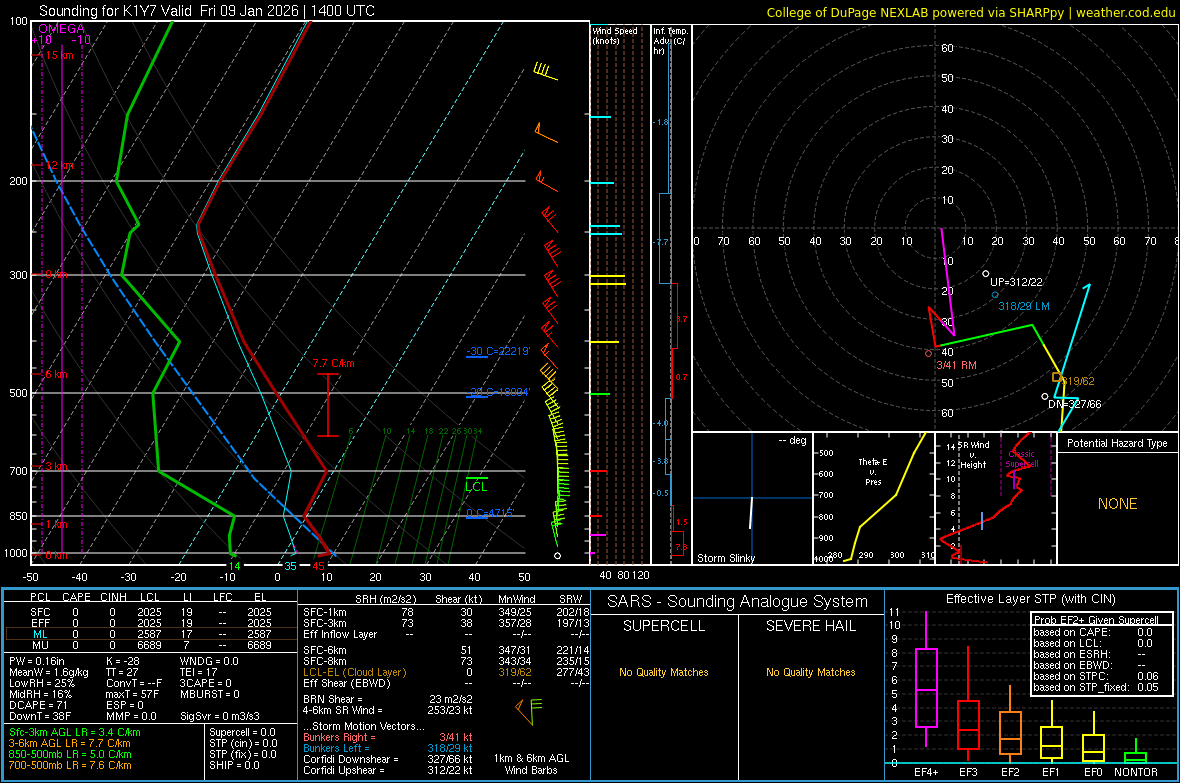Select the SFC parcel row in parcel table
The image size is (1180, 783).
coord(151,612)
